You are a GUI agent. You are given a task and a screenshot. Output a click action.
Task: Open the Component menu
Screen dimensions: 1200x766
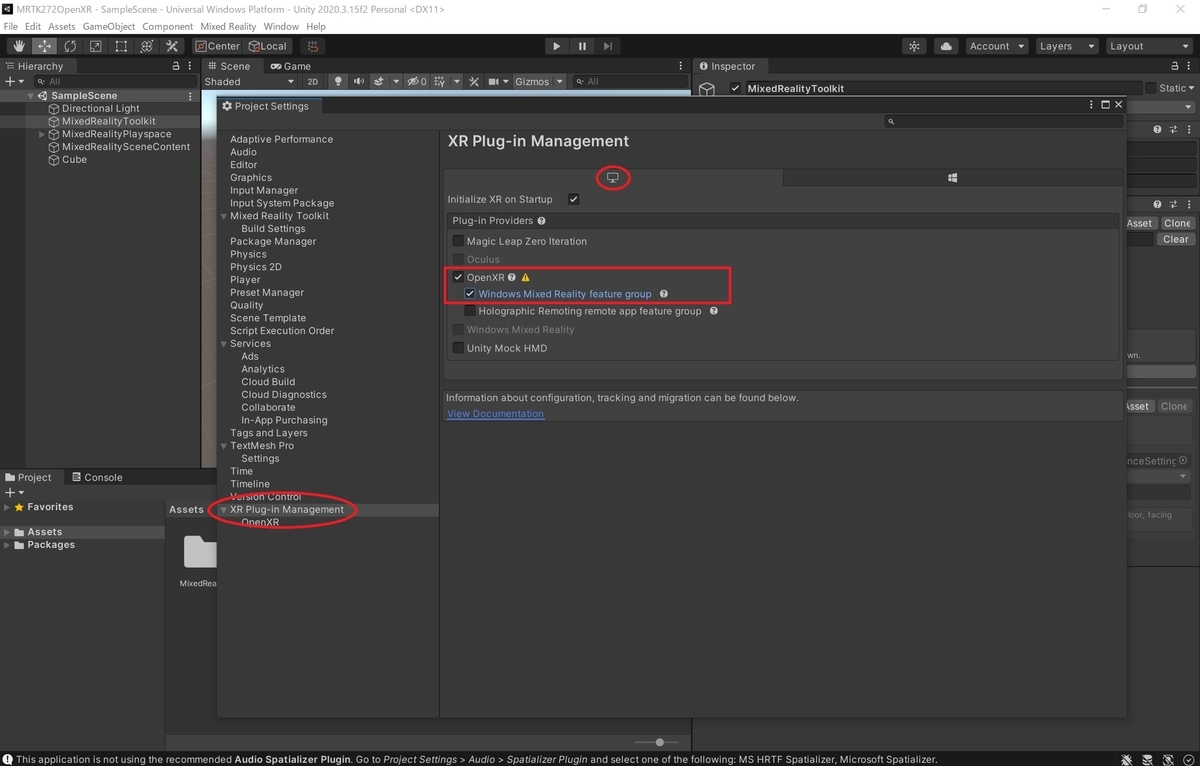168,26
